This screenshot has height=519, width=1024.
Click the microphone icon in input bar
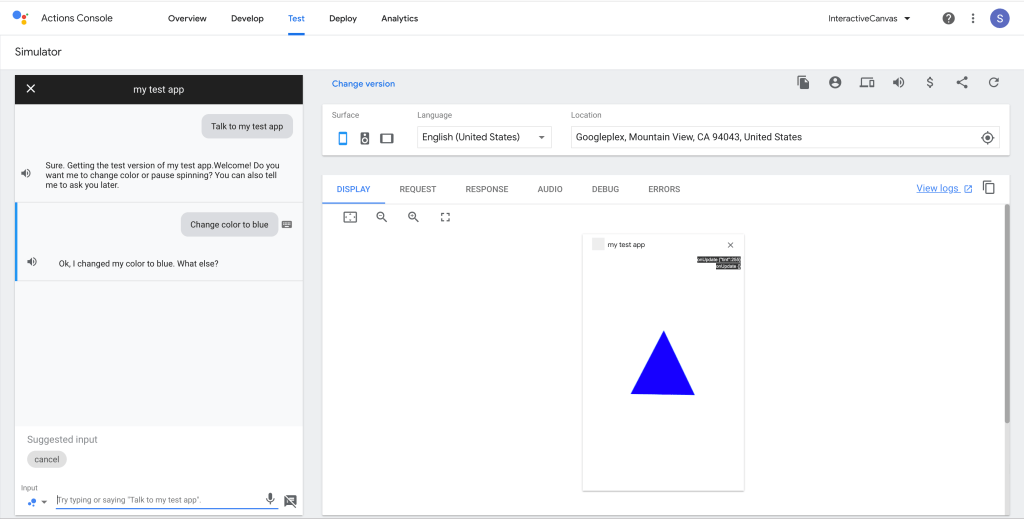tap(270, 499)
